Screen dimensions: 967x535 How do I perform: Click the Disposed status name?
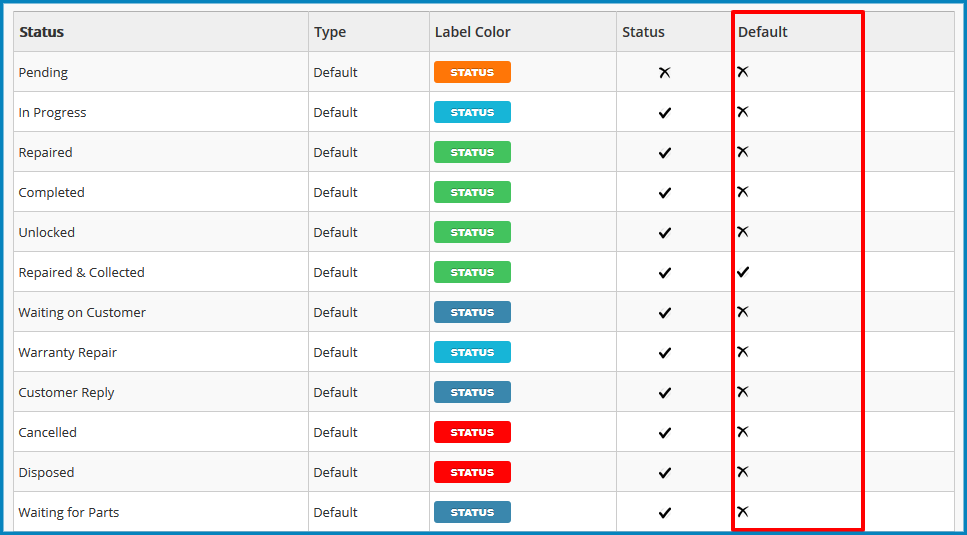click(x=46, y=473)
